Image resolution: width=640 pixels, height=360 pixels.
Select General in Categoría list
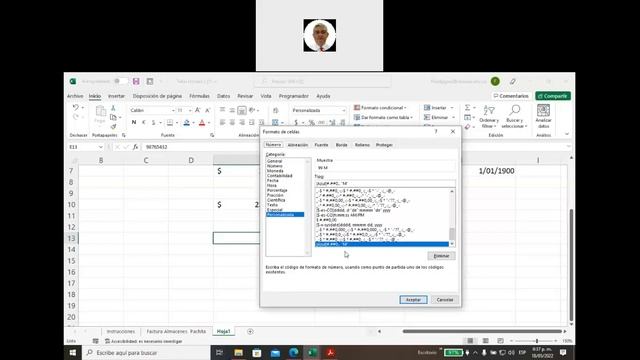pos(274,161)
